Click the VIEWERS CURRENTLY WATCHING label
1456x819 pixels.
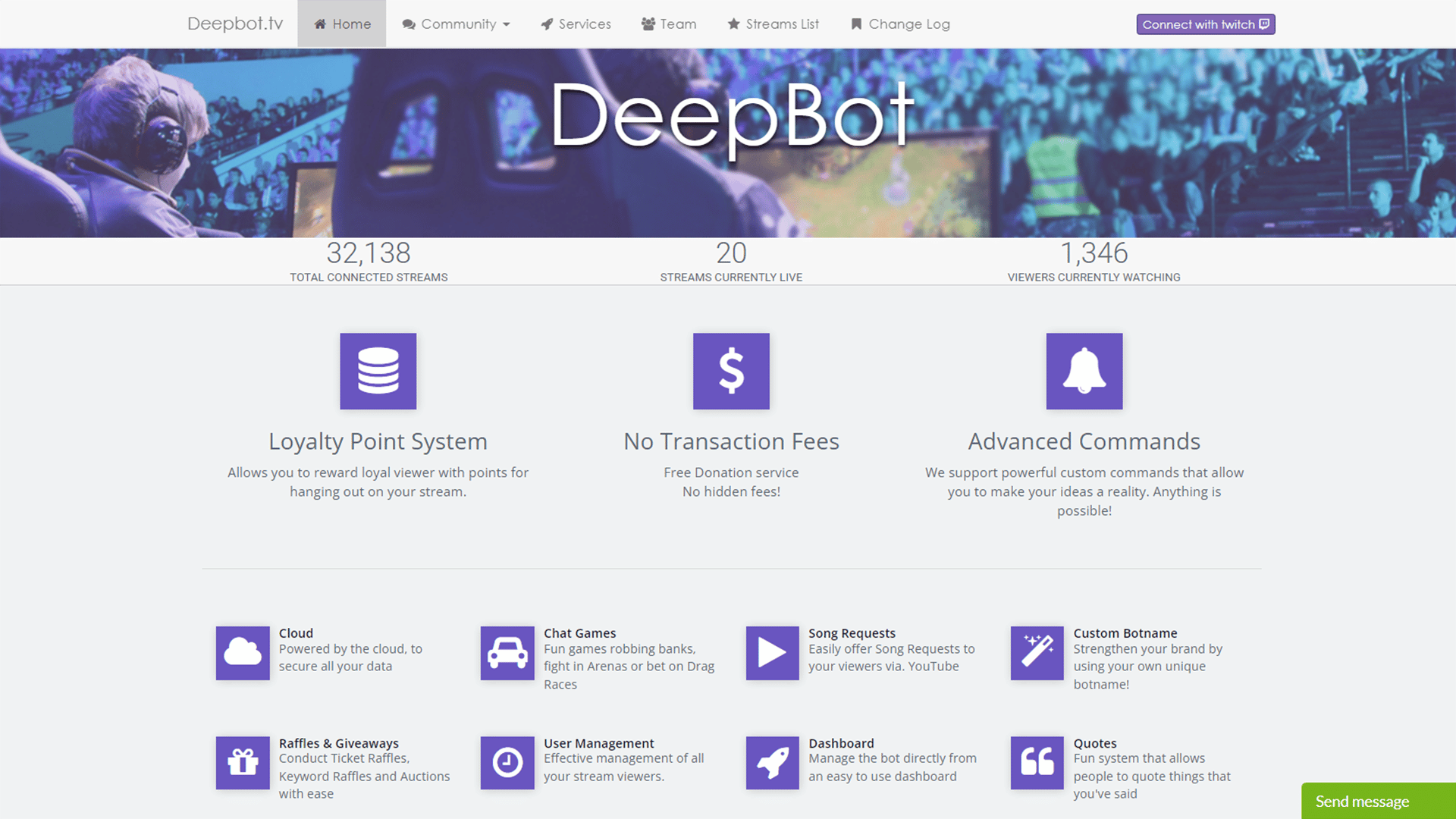click(1094, 278)
